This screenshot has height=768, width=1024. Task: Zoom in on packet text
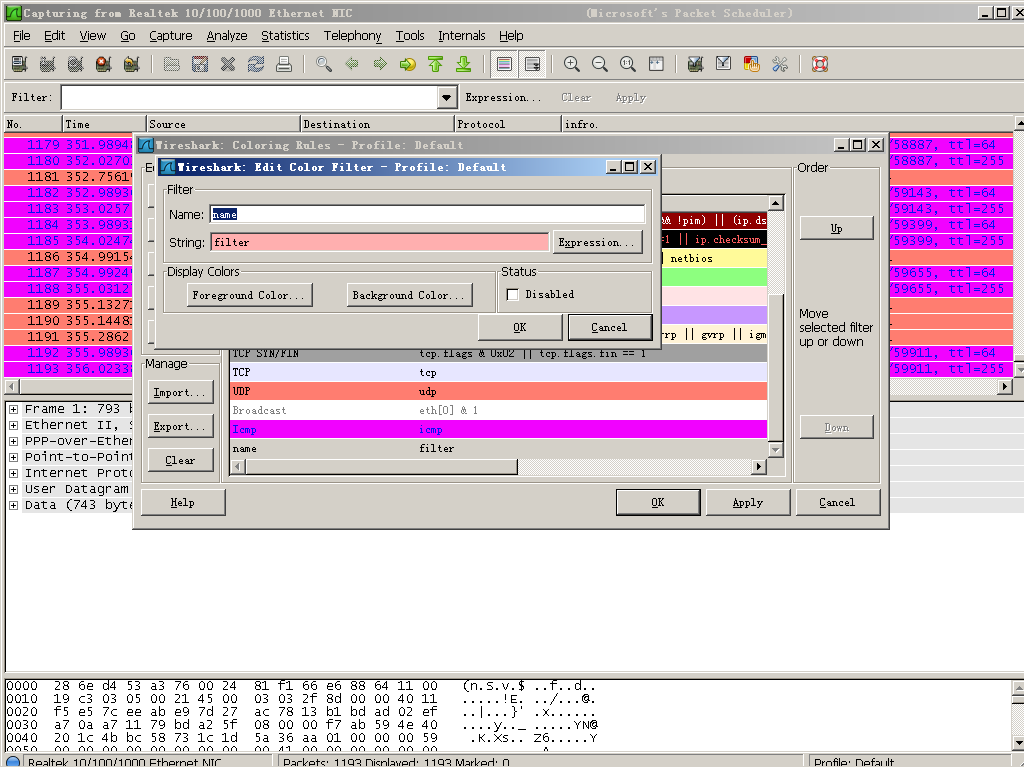click(571, 64)
